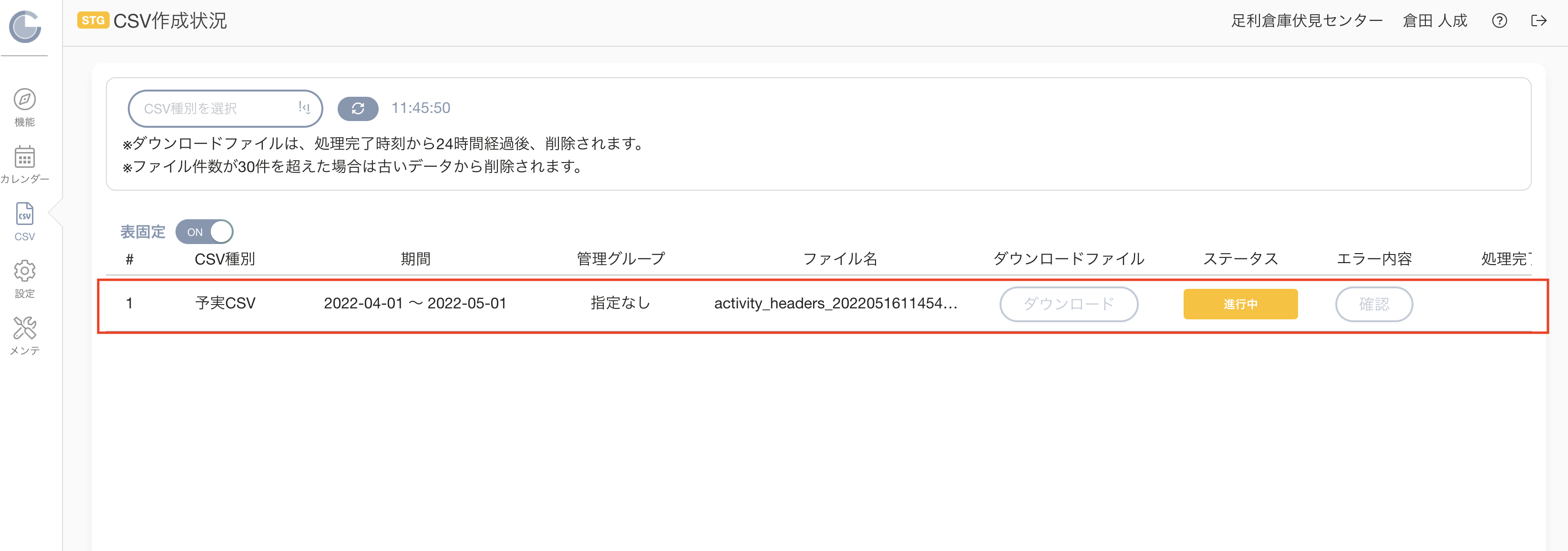
Task: Toggle the 表固定 ON switch
Action: (205, 232)
